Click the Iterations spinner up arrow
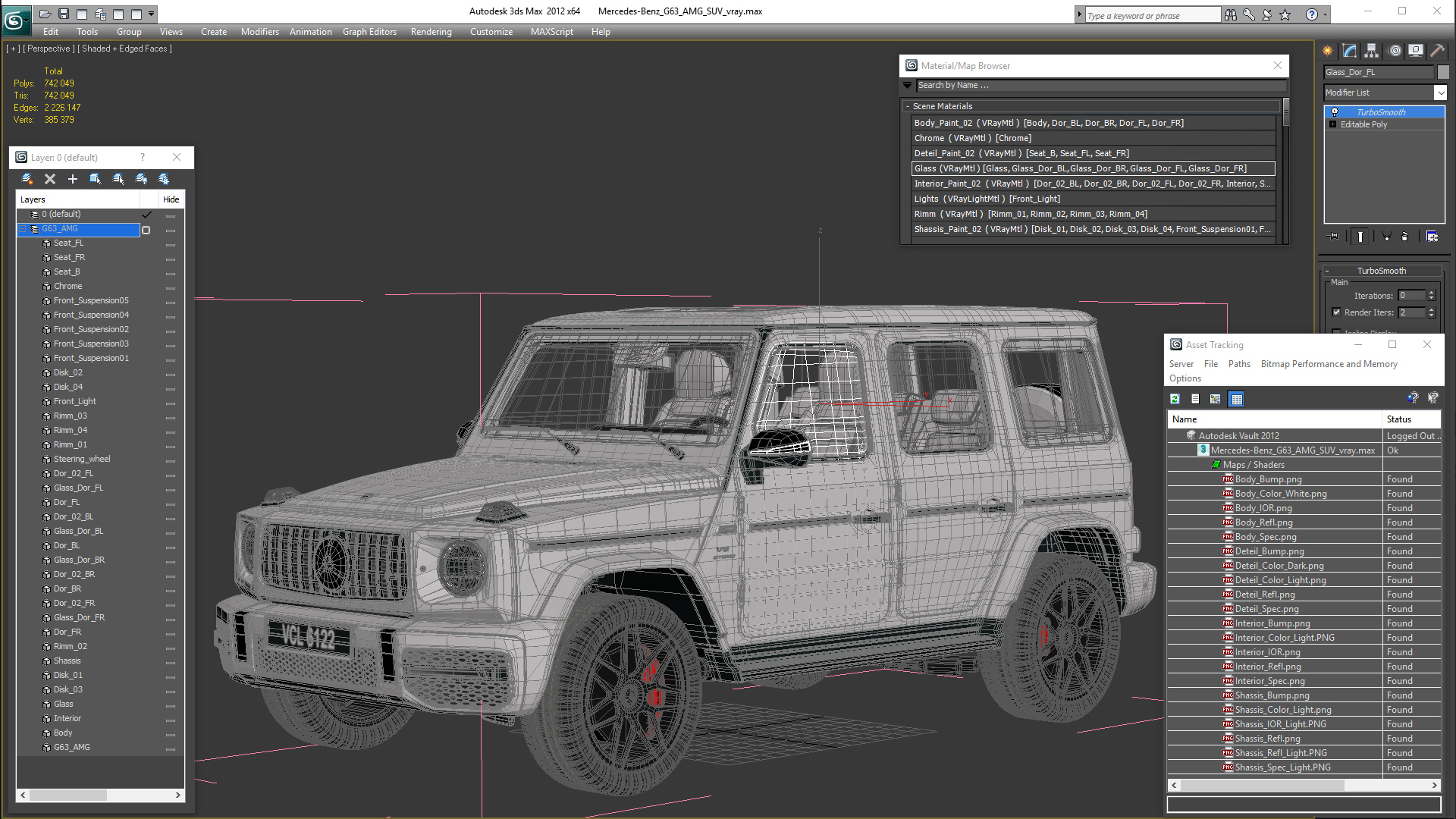The width and height of the screenshot is (1456, 819). (1431, 293)
